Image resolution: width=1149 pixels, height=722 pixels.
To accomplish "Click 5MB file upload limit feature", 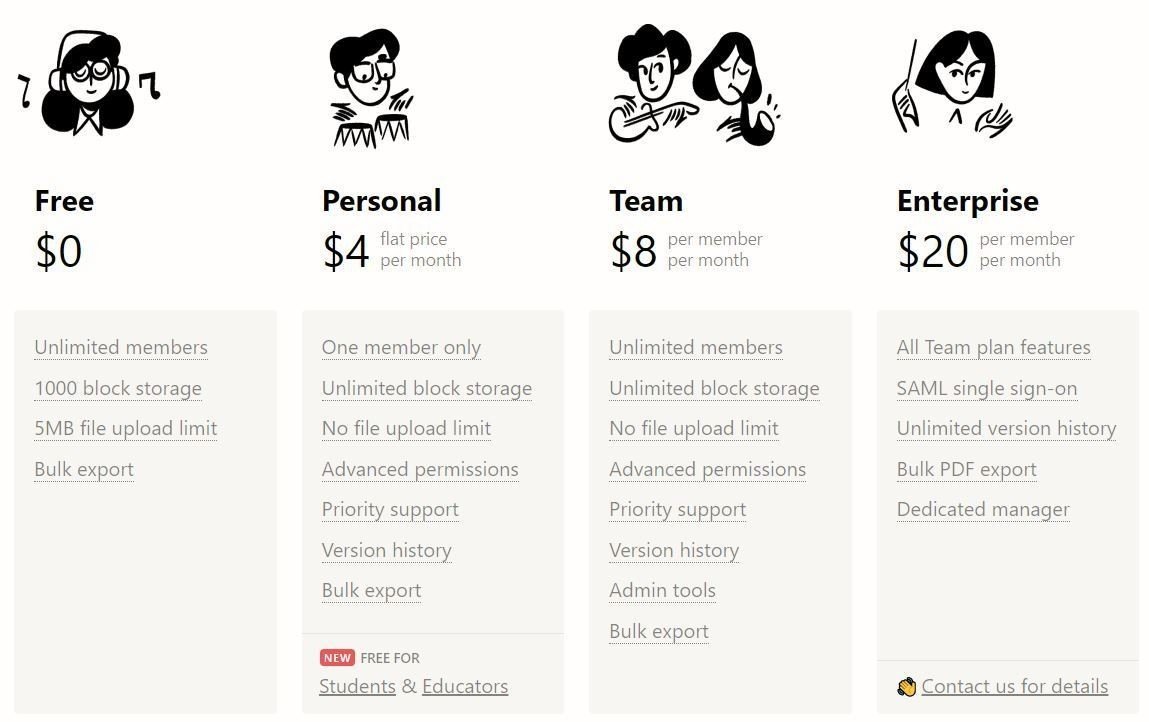I will (125, 429).
